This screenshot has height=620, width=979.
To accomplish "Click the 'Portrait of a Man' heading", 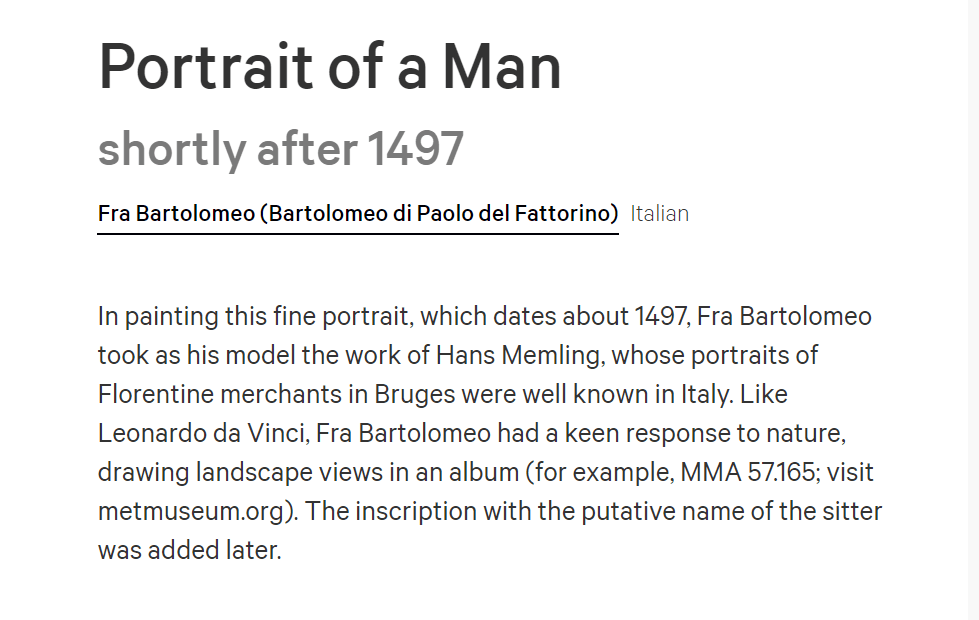I will (330, 66).
